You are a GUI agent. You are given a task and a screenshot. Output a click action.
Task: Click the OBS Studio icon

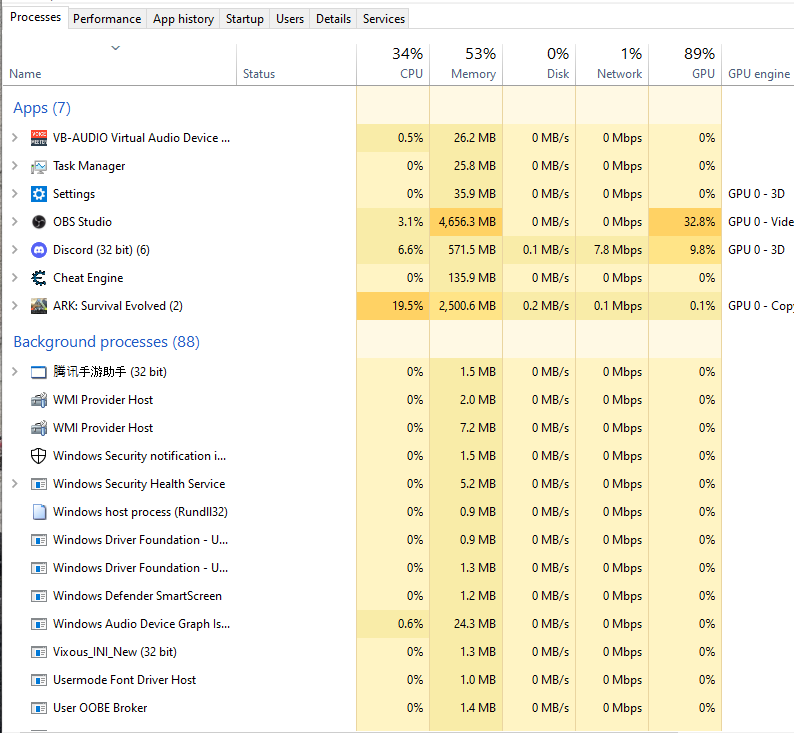point(38,222)
